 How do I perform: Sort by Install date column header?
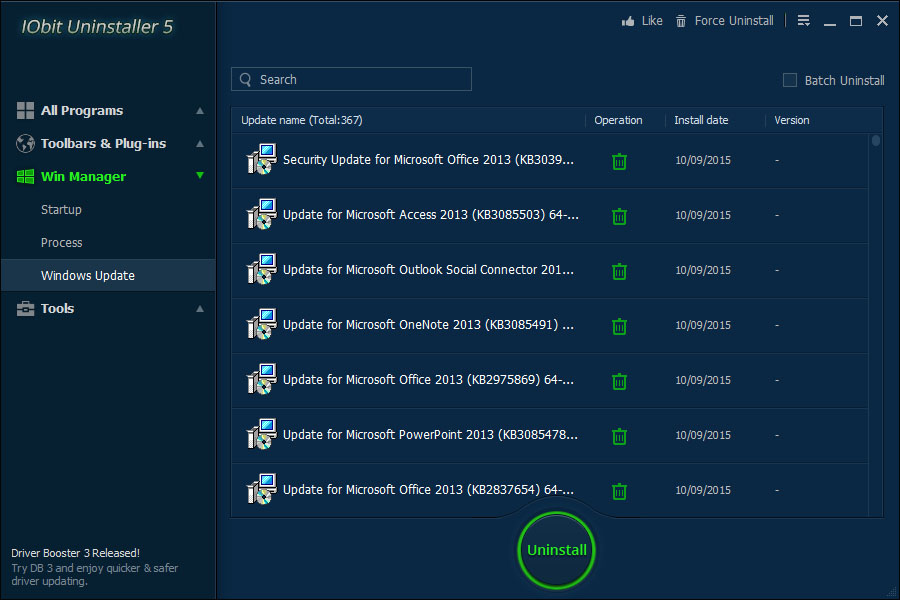701,120
